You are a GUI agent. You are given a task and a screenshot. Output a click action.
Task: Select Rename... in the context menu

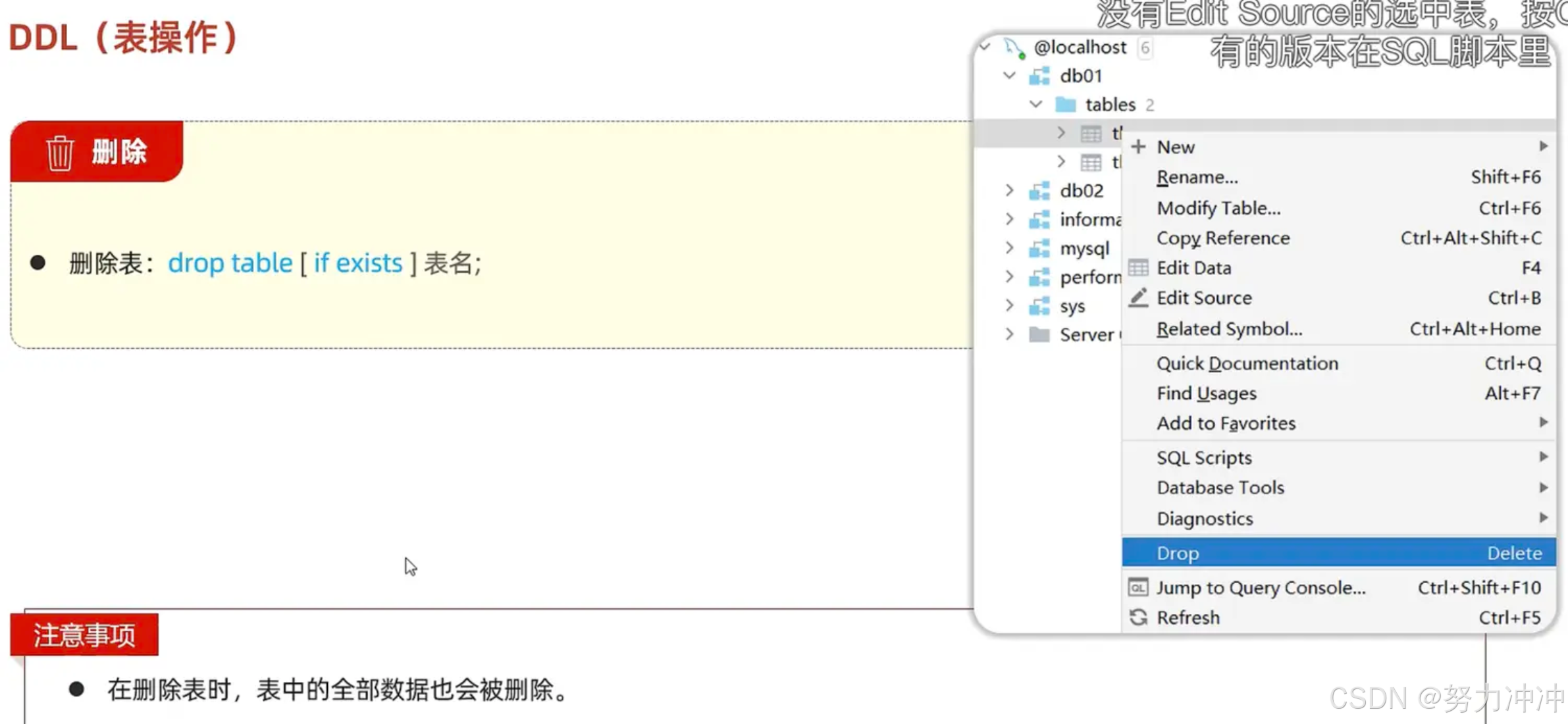1197,177
